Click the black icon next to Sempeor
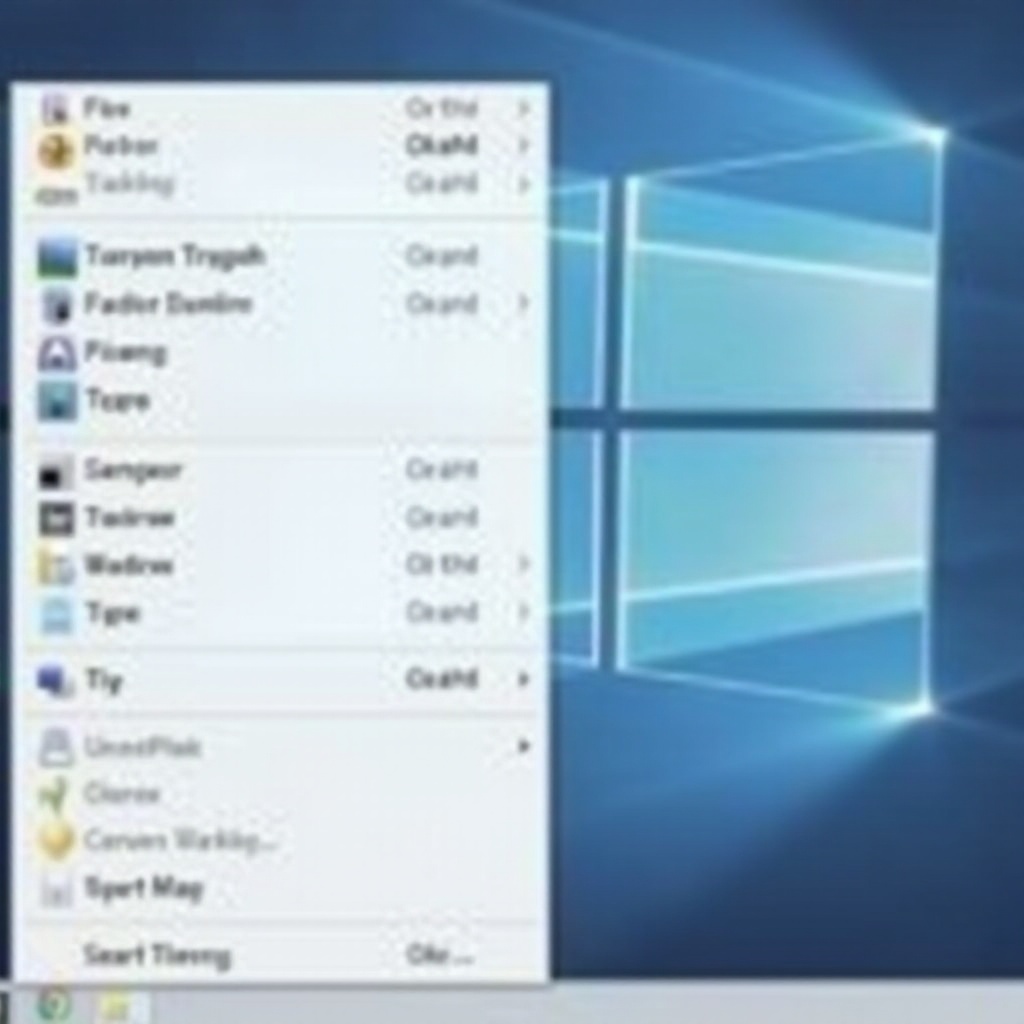 (56, 472)
